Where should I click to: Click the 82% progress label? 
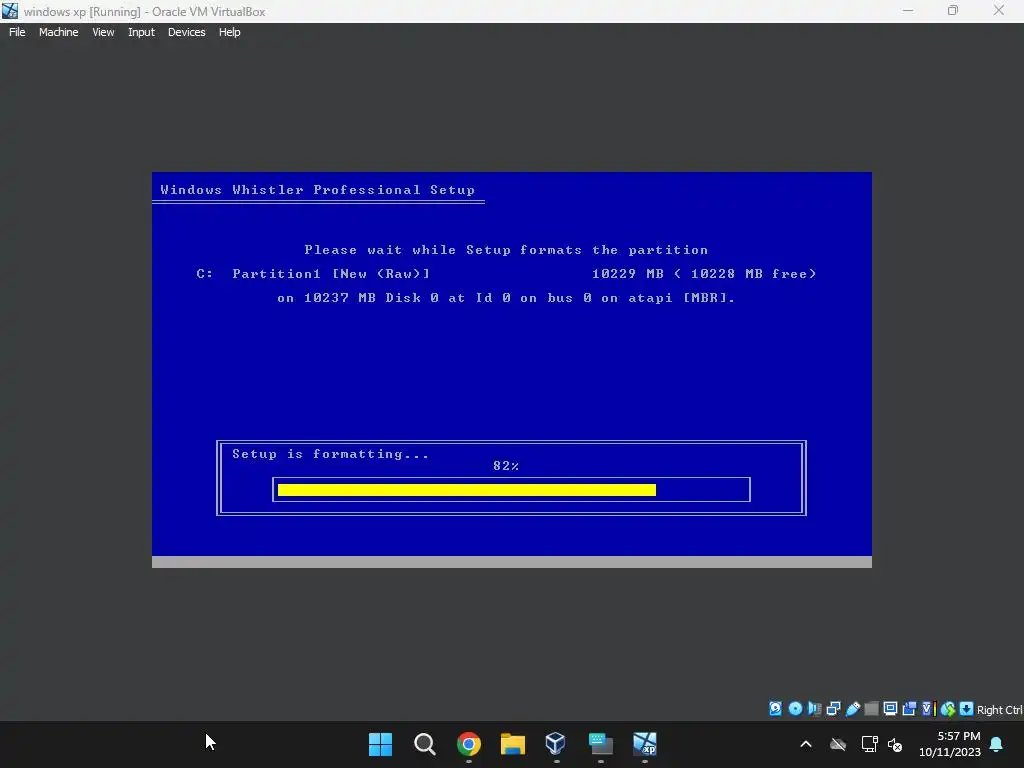[x=506, y=466]
